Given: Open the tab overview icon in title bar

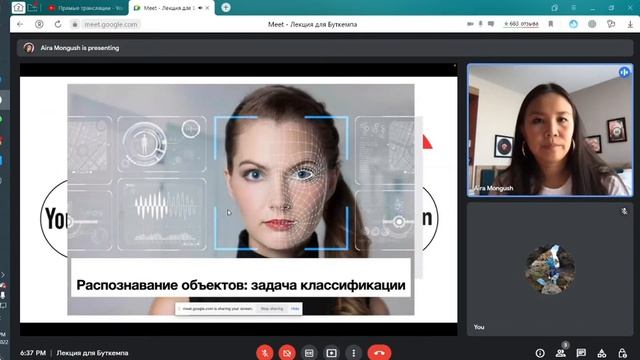Looking at the screenshot, I should (x=554, y=7).
